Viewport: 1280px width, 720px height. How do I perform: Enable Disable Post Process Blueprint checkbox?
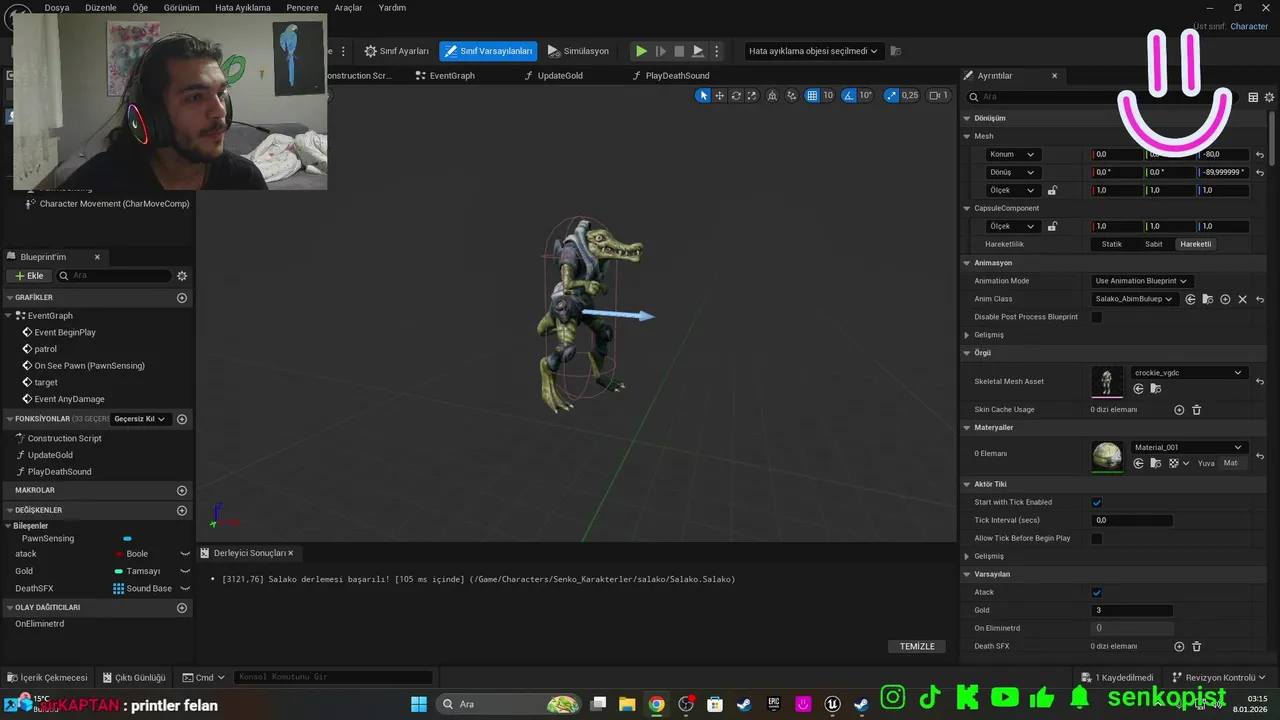(x=1097, y=317)
